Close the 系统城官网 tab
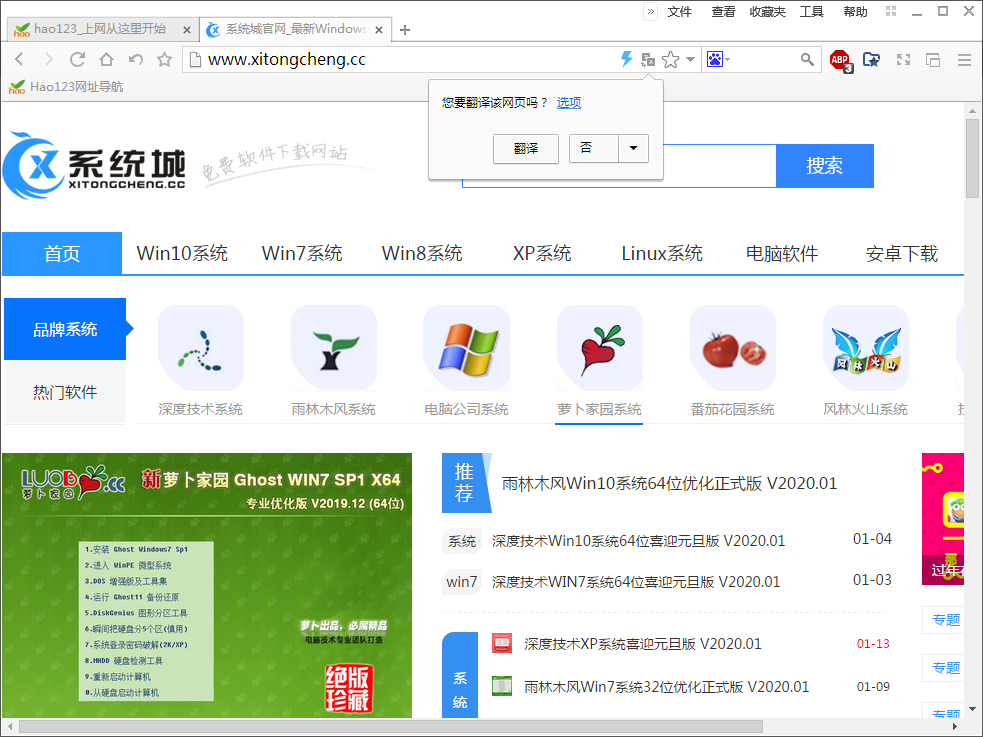 379,29
